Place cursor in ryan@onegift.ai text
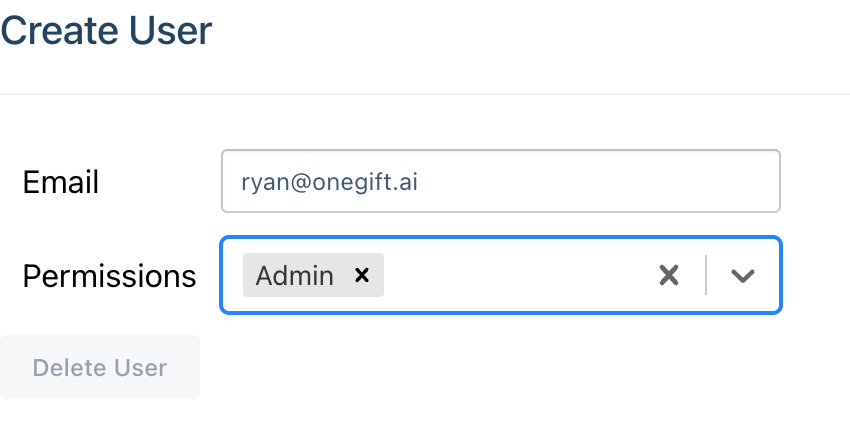The image size is (850, 426). tap(330, 182)
